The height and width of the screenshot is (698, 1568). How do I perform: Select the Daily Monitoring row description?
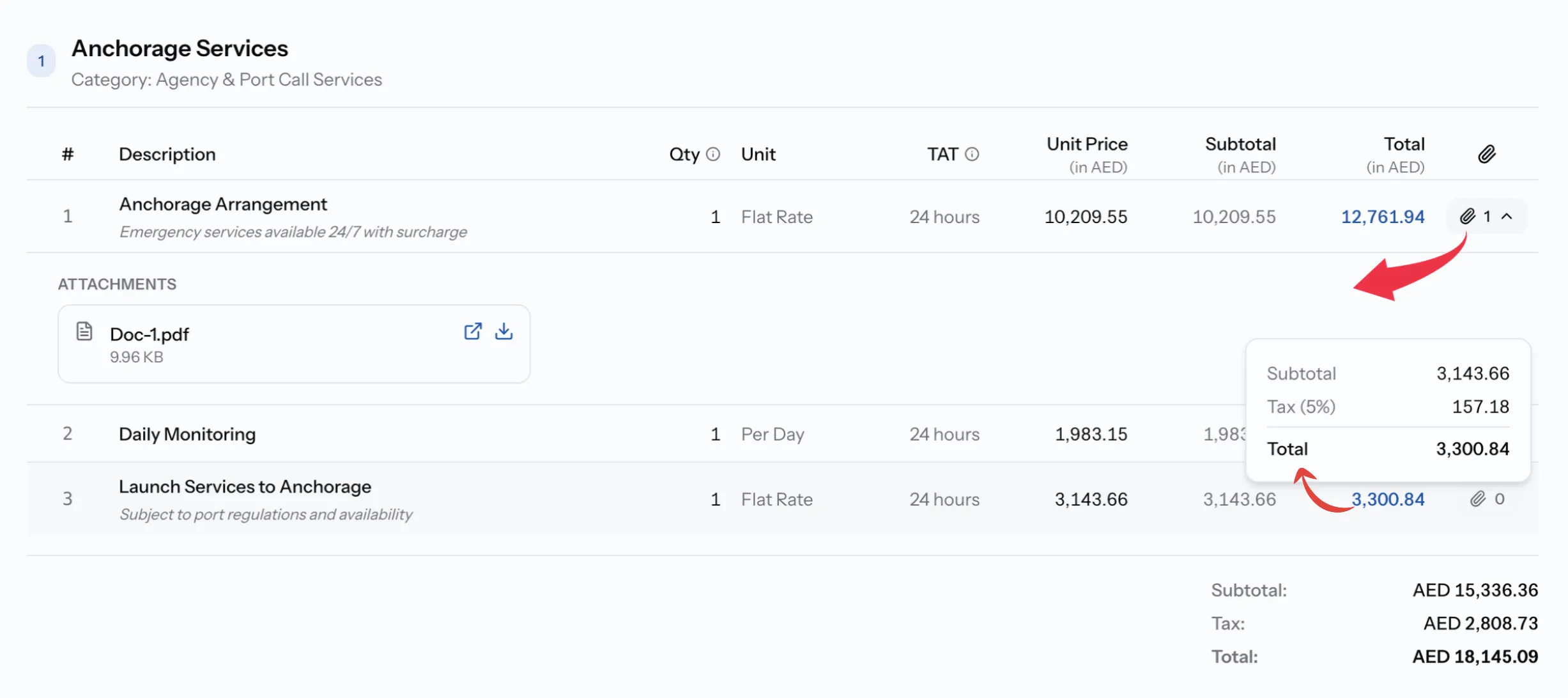click(x=187, y=434)
